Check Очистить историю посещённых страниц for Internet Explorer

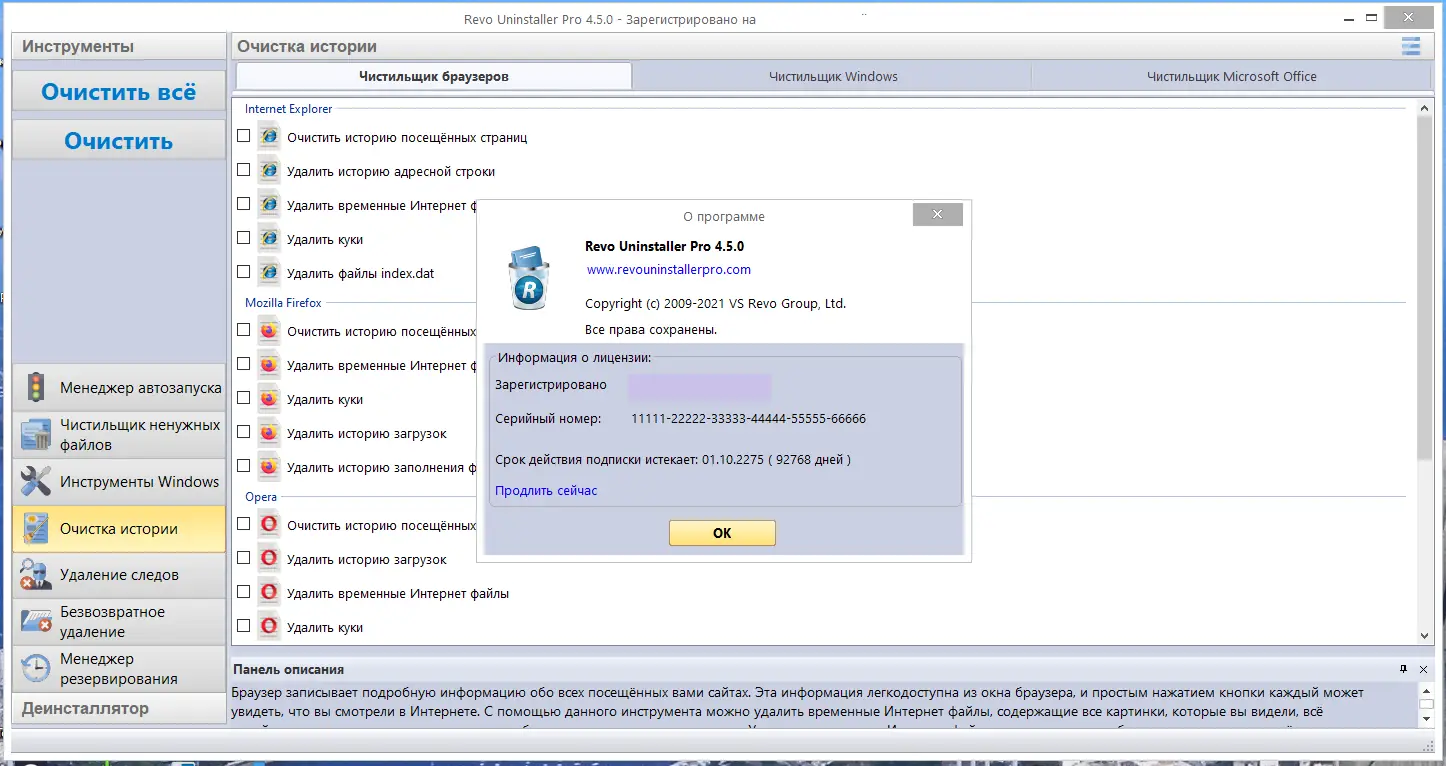click(244, 136)
